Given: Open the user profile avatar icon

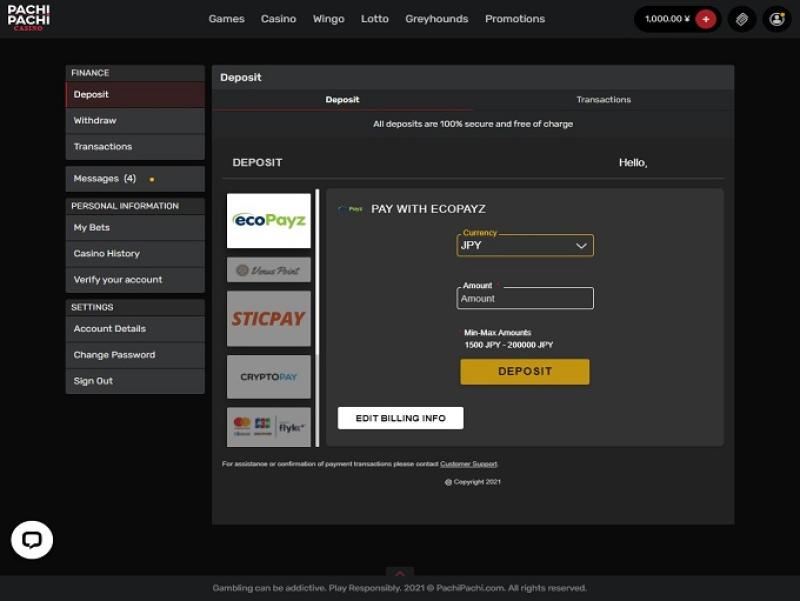Looking at the screenshot, I should [776, 19].
